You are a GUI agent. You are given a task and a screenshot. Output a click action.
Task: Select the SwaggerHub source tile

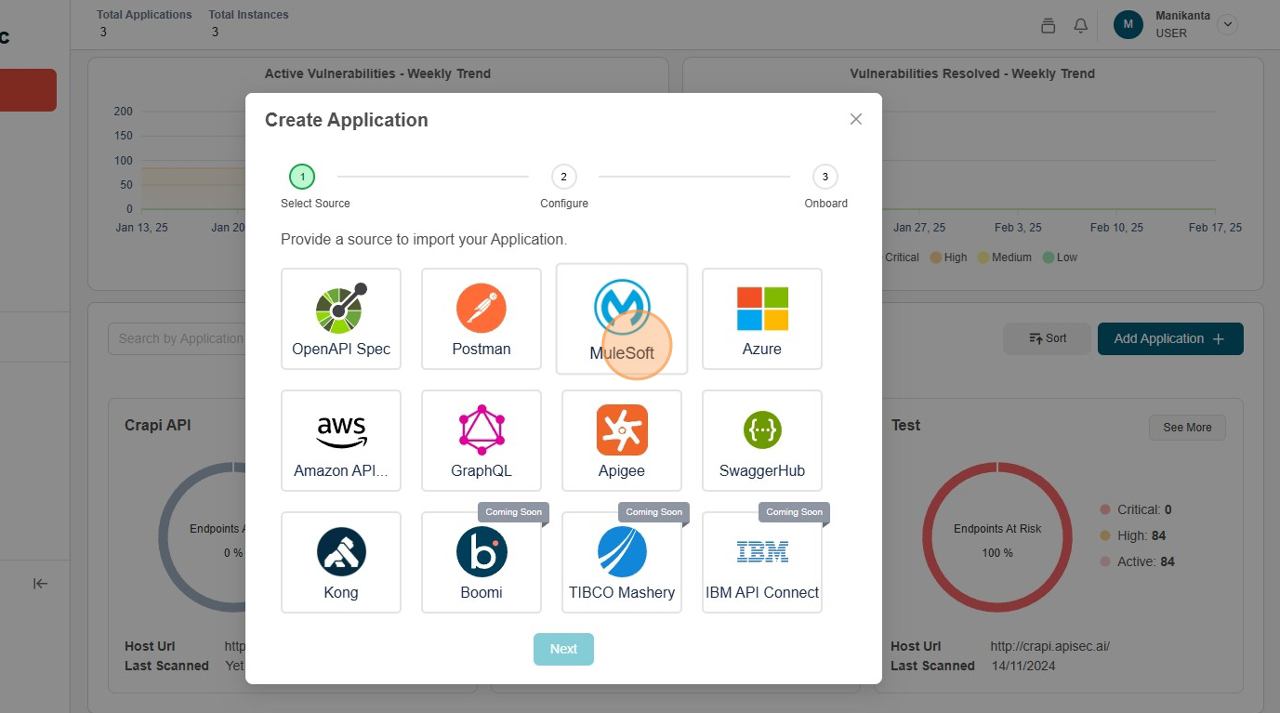762,440
